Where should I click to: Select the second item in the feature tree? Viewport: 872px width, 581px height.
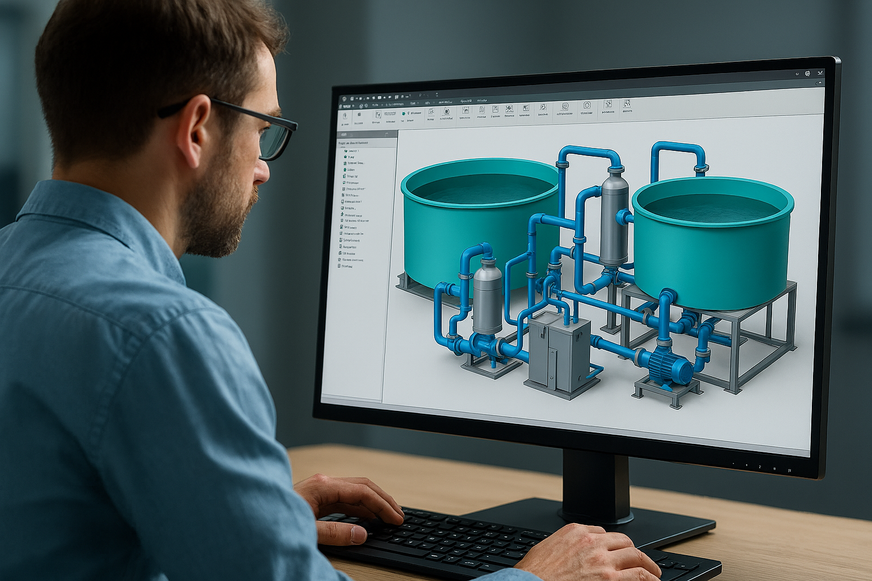pos(350,159)
